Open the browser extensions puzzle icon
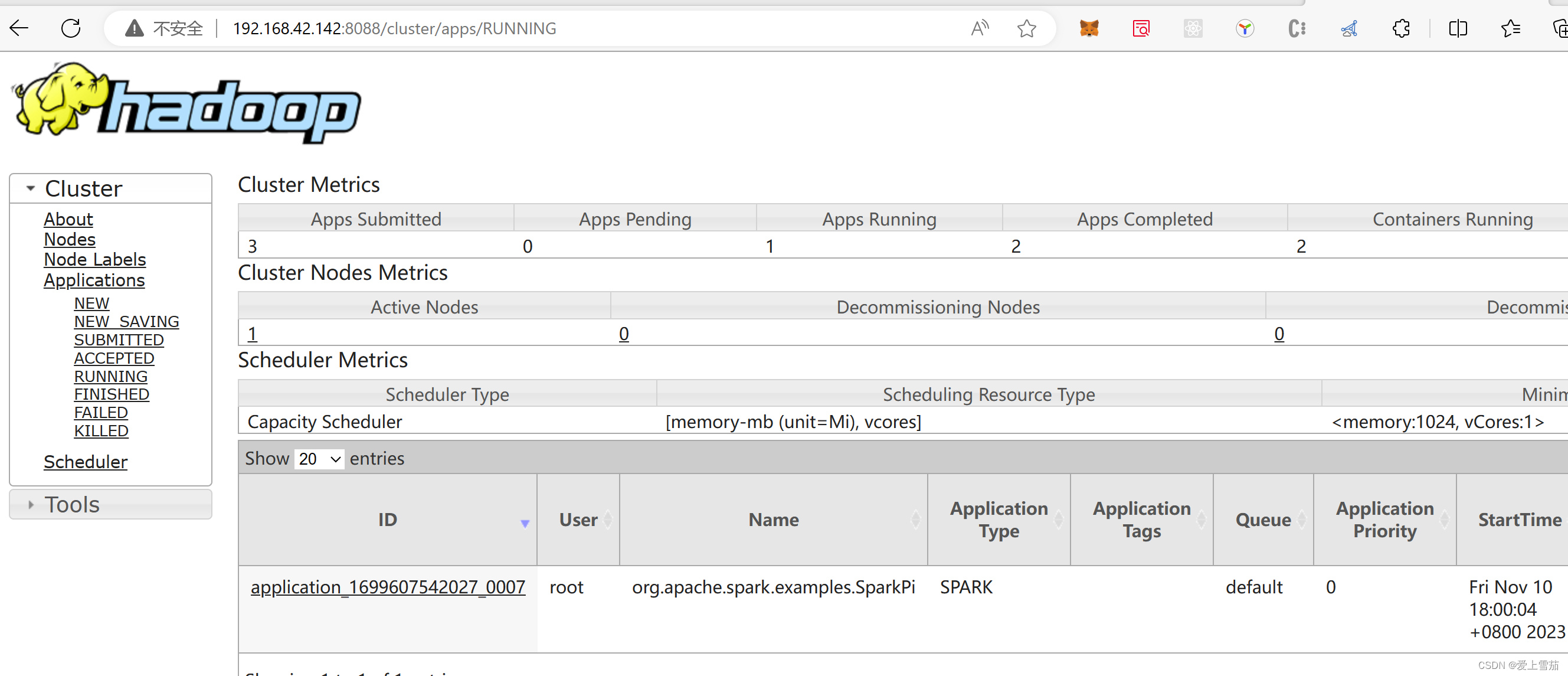The image size is (1568, 676). click(1401, 28)
